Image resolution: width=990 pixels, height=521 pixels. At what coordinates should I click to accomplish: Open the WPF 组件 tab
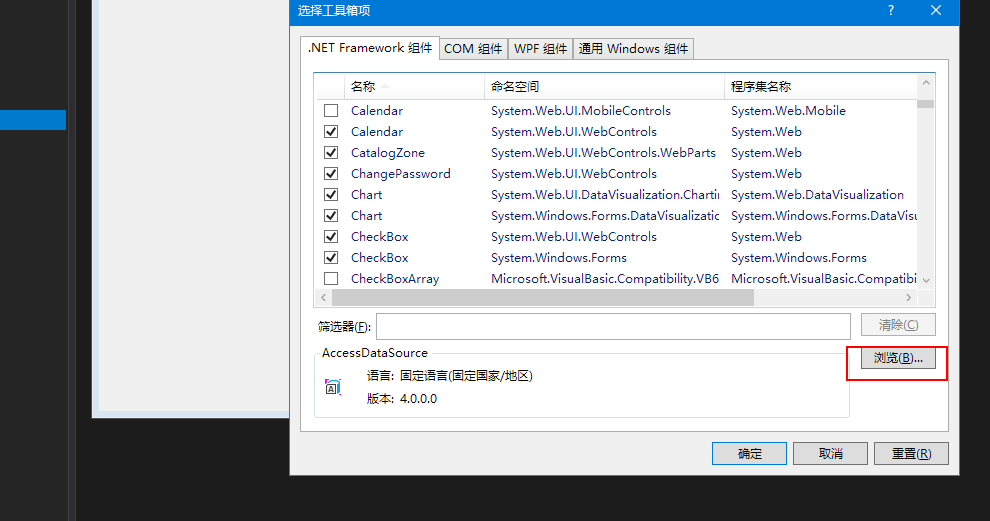point(540,49)
